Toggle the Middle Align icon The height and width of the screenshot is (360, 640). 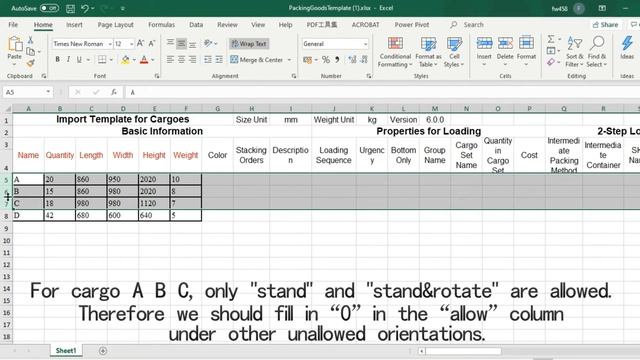pyautogui.click(x=181, y=43)
